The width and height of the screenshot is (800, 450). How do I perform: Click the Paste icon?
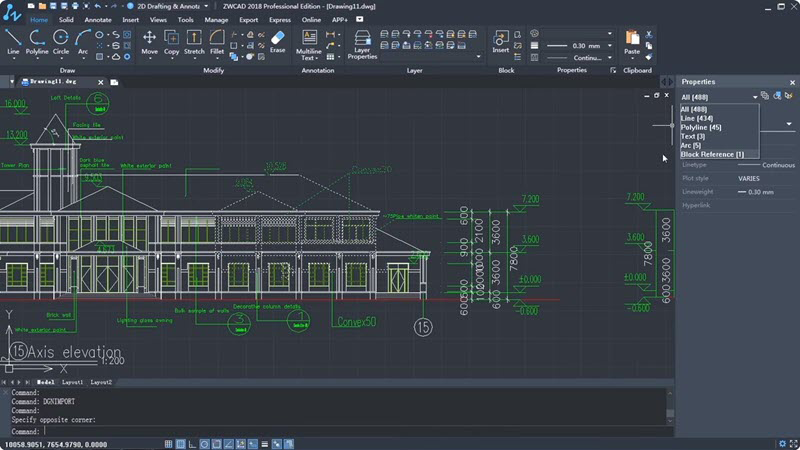coord(632,38)
